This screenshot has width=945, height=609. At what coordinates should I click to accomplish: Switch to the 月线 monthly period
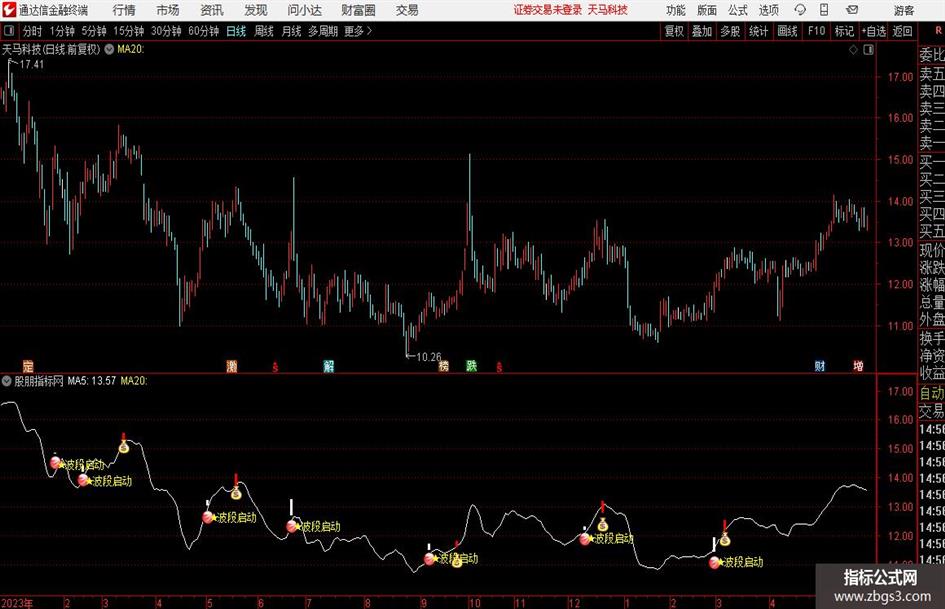click(292, 31)
